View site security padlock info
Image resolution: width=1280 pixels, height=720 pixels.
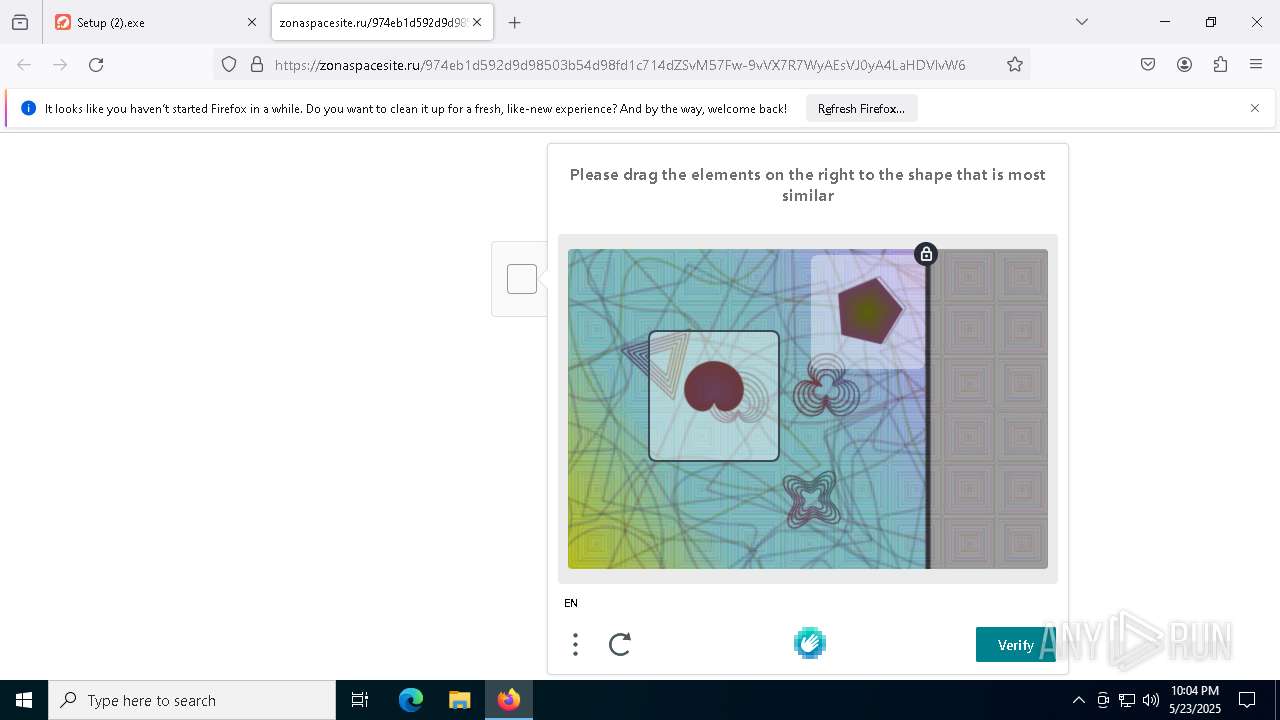(x=257, y=65)
